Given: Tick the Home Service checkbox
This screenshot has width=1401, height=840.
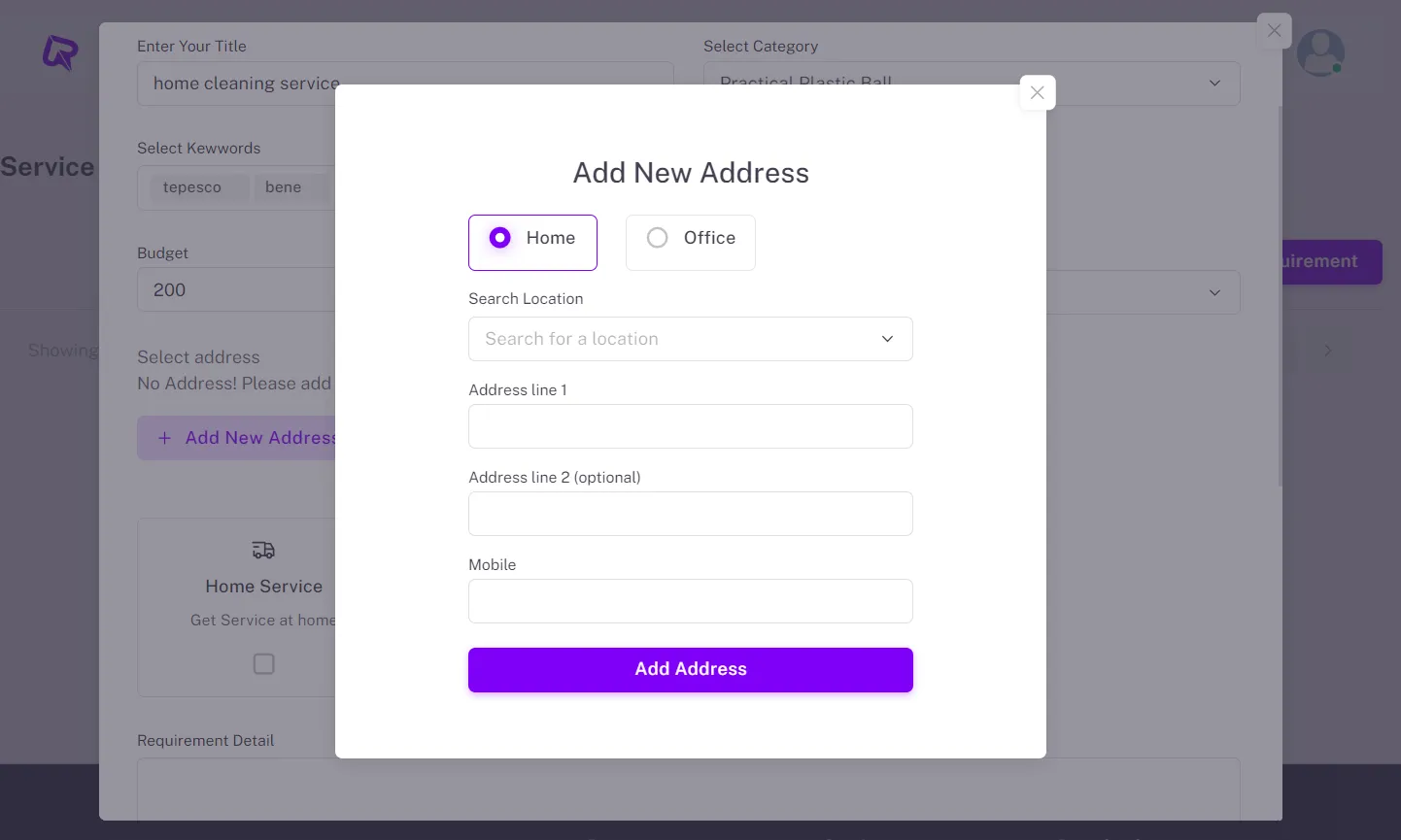Looking at the screenshot, I should (263, 664).
